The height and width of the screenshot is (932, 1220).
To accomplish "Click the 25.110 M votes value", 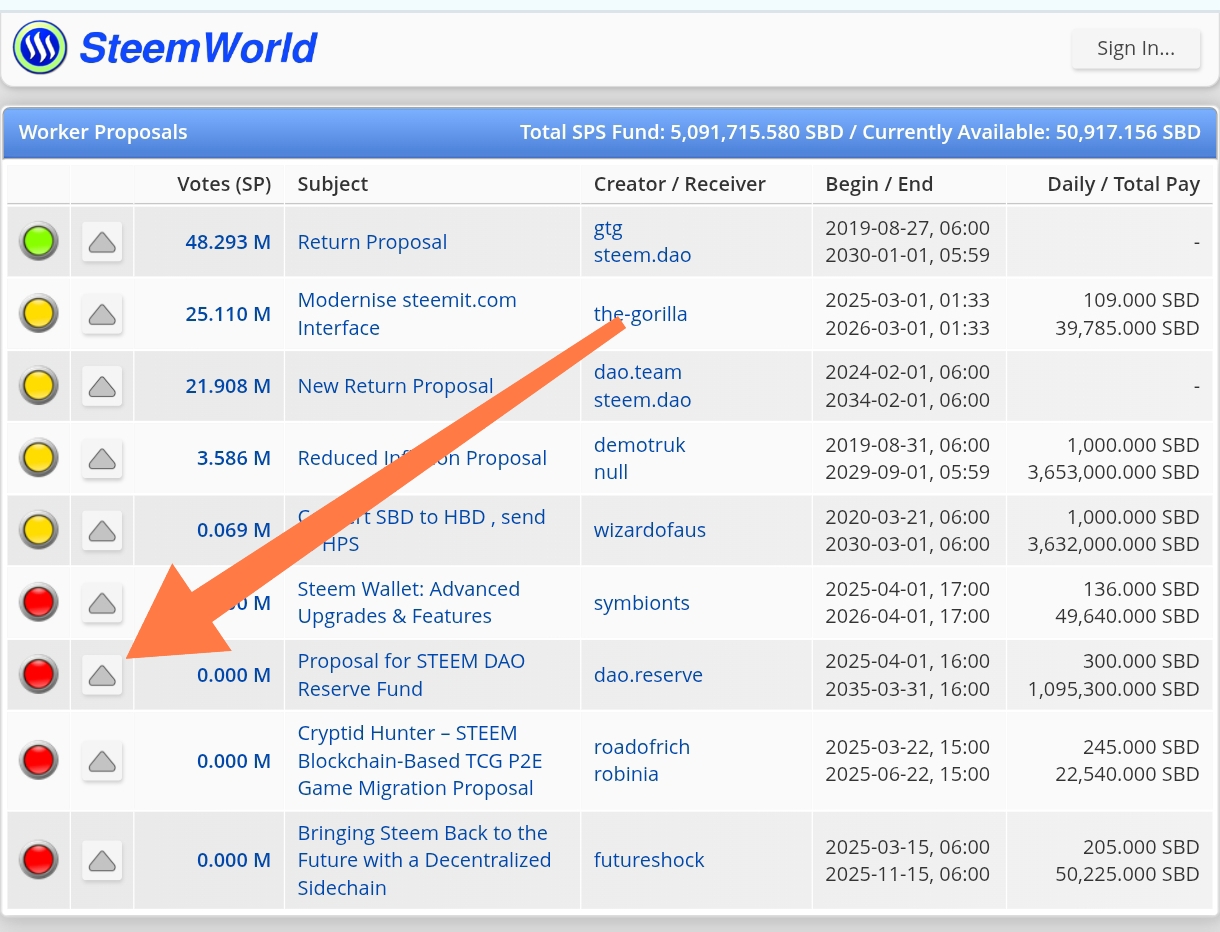I will [228, 314].
